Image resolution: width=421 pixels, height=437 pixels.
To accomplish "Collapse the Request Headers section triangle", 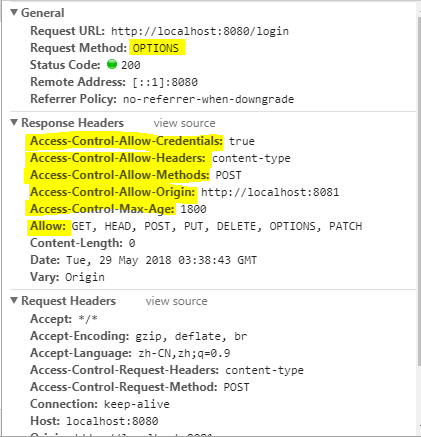I will (x=14, y=301).
